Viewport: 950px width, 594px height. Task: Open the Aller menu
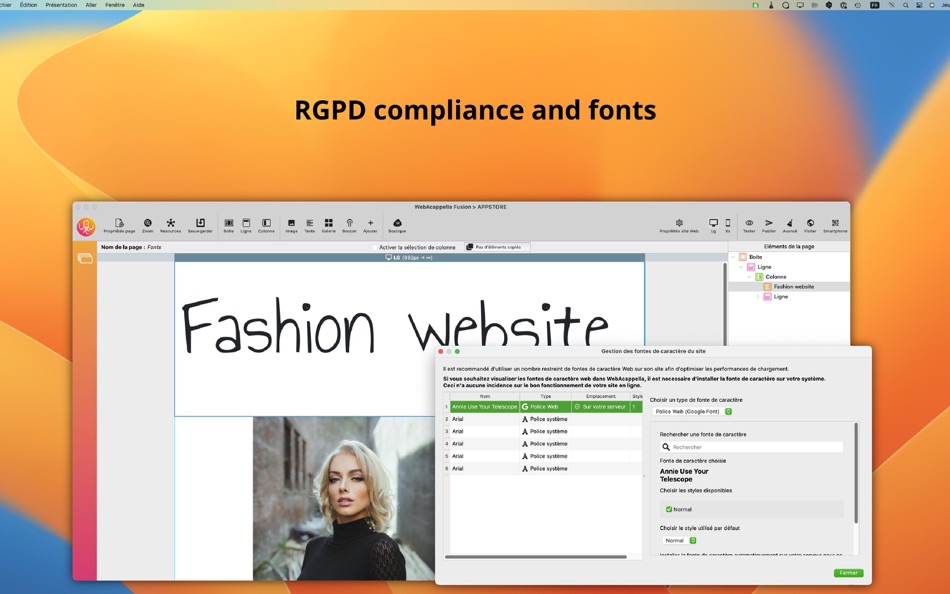click(x=91, y=5)
